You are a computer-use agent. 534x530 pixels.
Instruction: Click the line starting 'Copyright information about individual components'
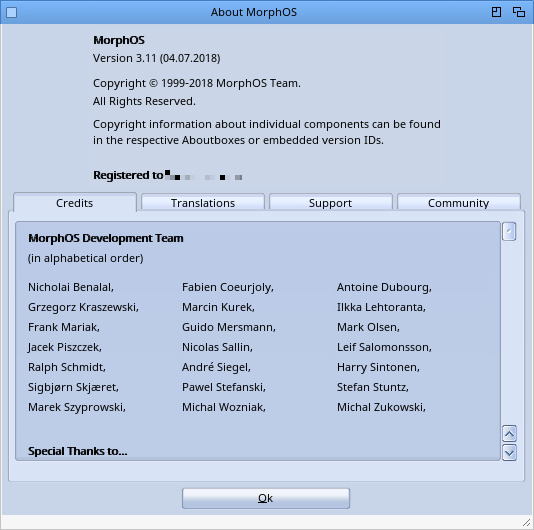click(x=267, y=124)
